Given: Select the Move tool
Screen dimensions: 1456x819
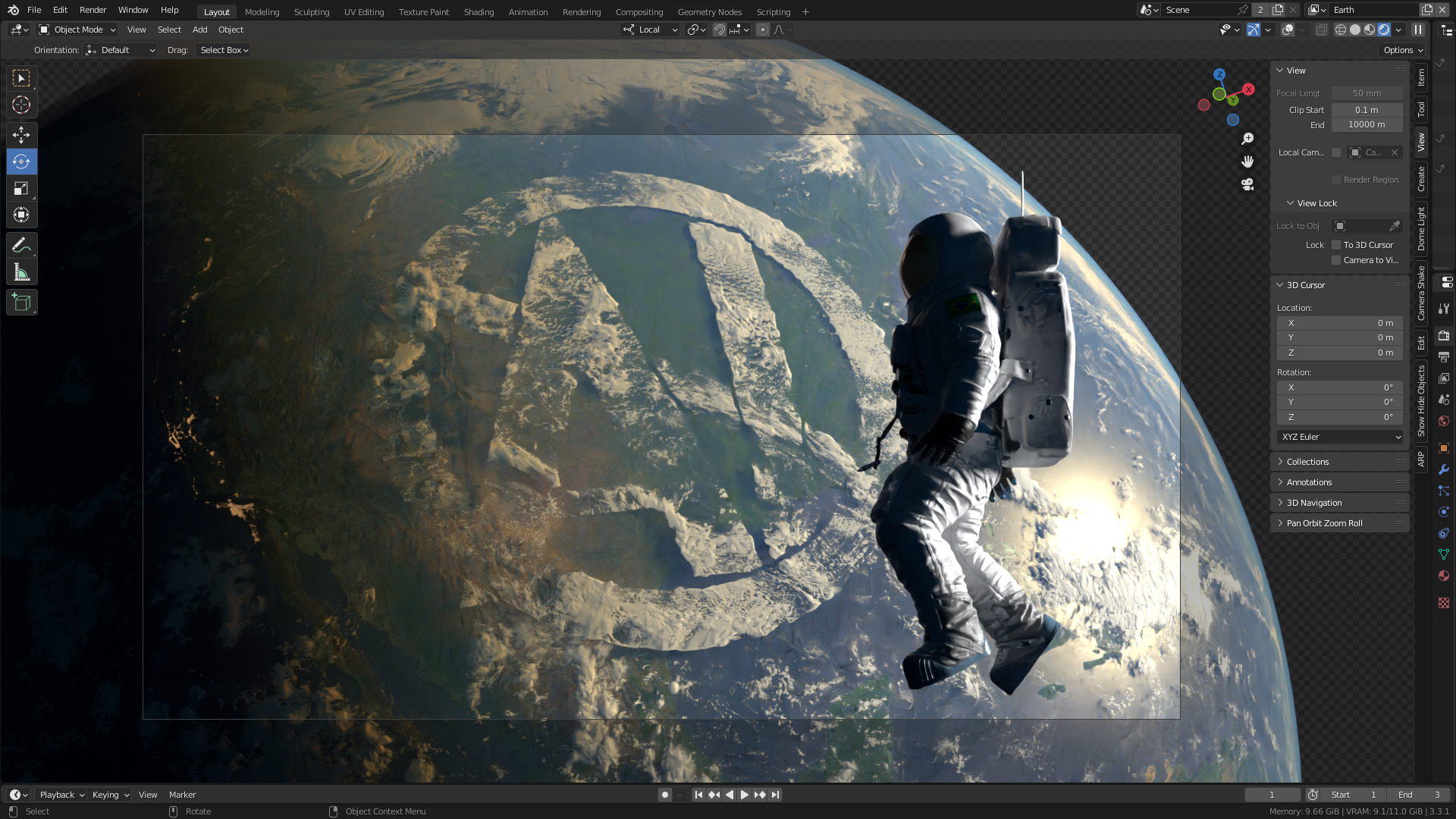Looking at the screenshot, I should coord(21,135).
